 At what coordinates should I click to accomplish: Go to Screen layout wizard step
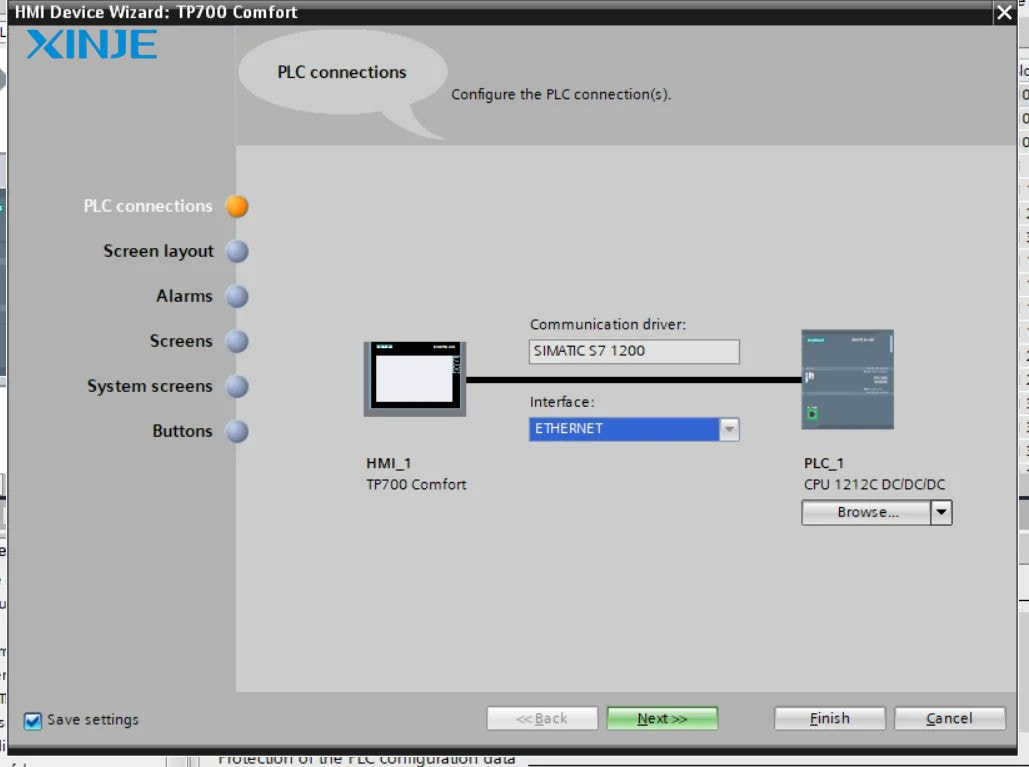tap(158, 251)
